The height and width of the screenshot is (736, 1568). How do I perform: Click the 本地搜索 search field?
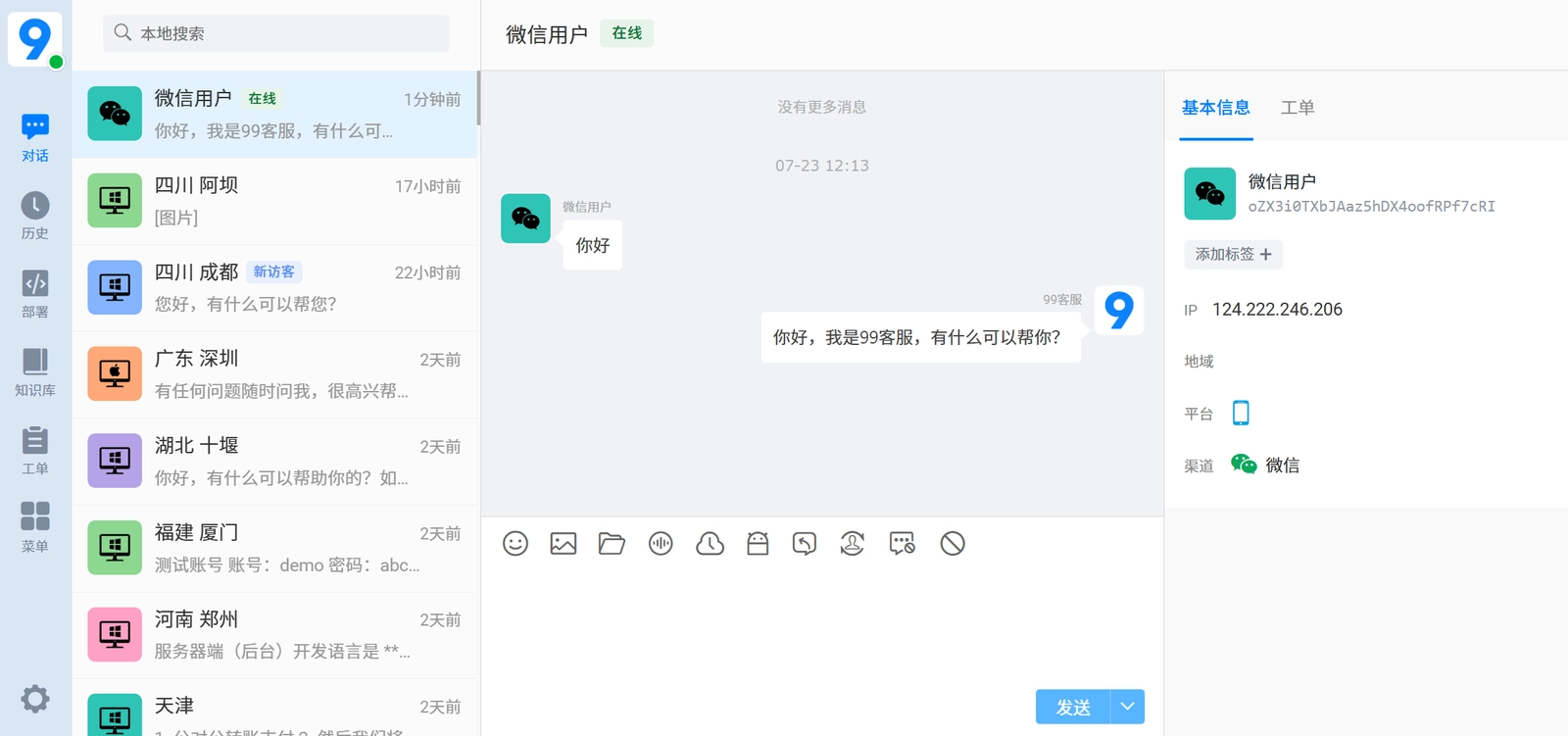pos(276,33)
